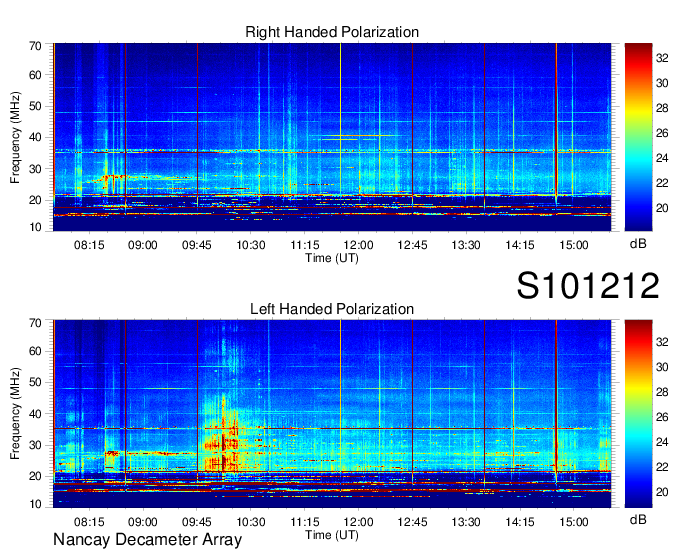Click 15:00 time tick under Right Handed plot

click(x=574, y=245)
